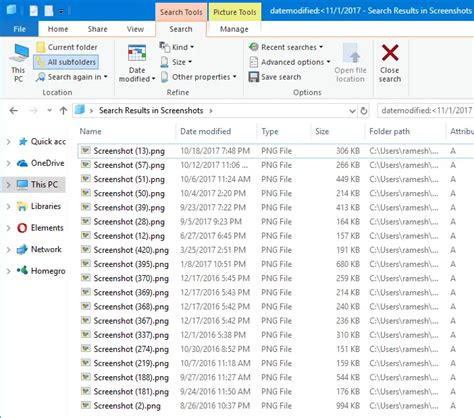The image size is (474, 418).
Task: Expand the This PC tree node
Action: pyautogui.click(x=9, y=185)
